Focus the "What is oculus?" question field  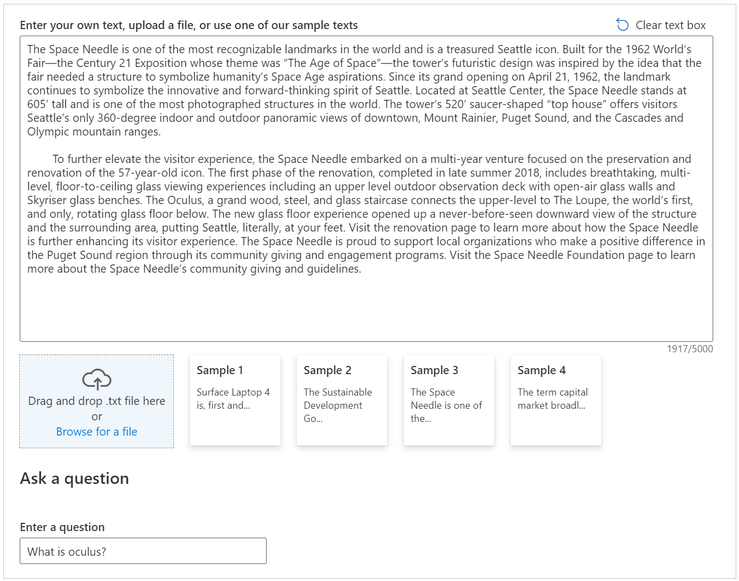[143, 551]
